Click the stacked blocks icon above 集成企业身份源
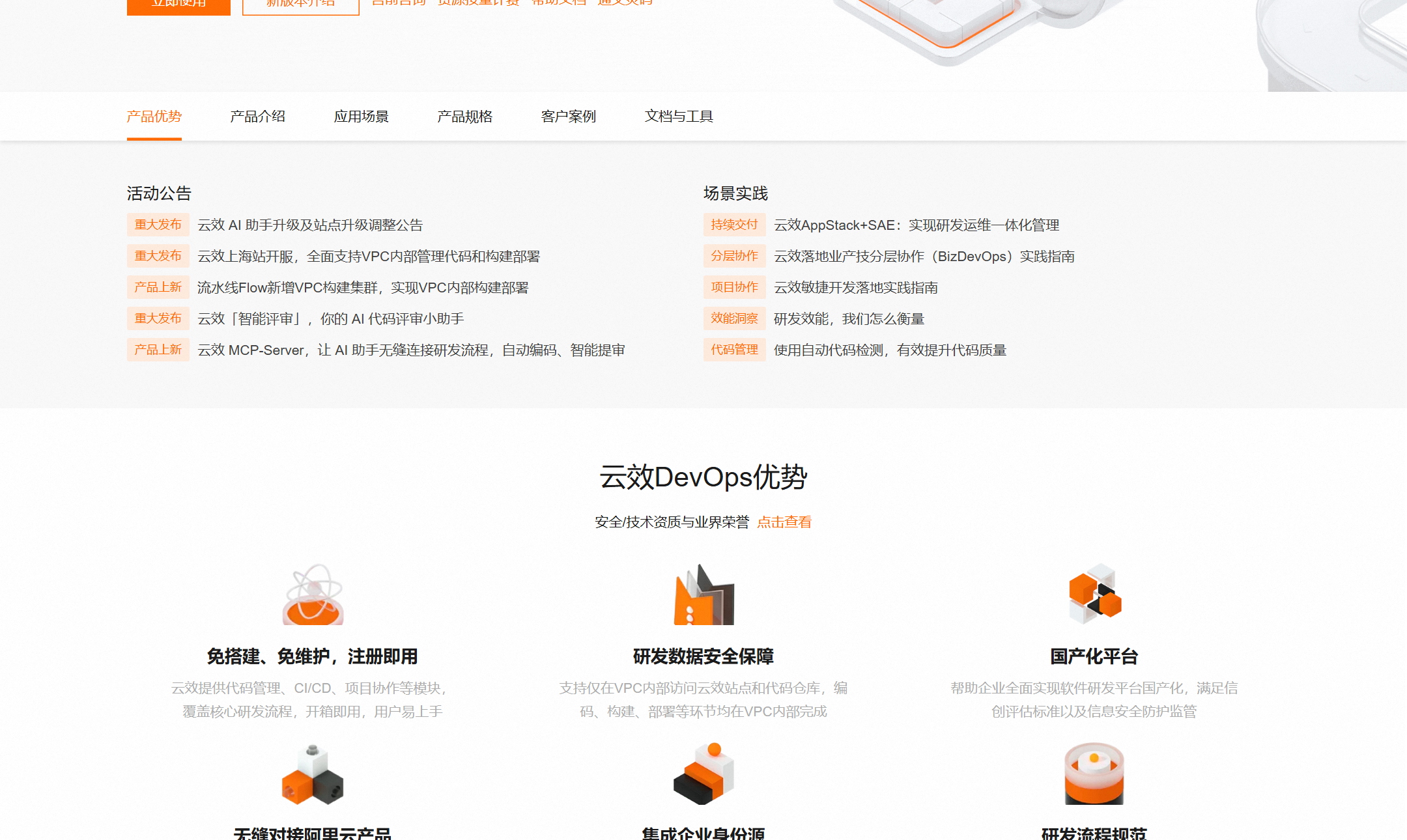The height and width of the screenshot is (840, 1407). click(703, 774)
